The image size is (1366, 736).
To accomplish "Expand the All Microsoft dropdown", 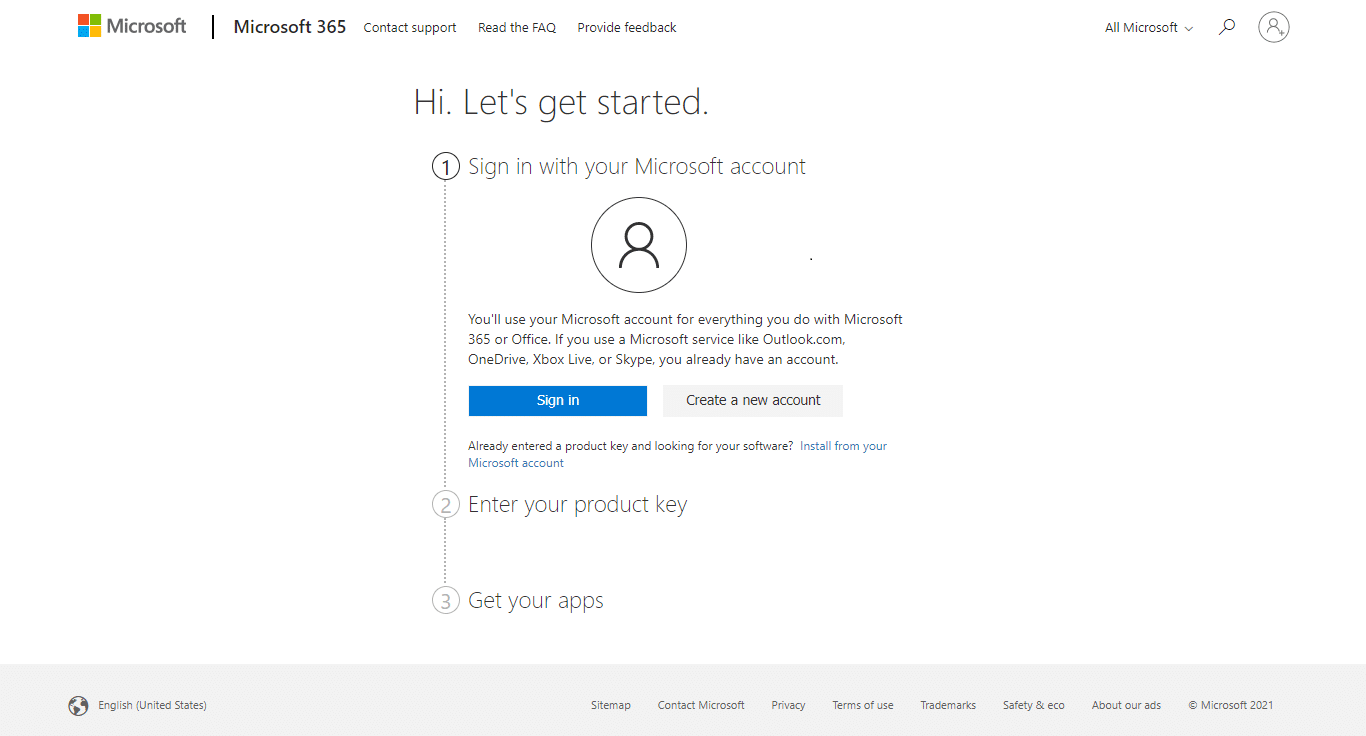I will click(x=1149, y=28).
